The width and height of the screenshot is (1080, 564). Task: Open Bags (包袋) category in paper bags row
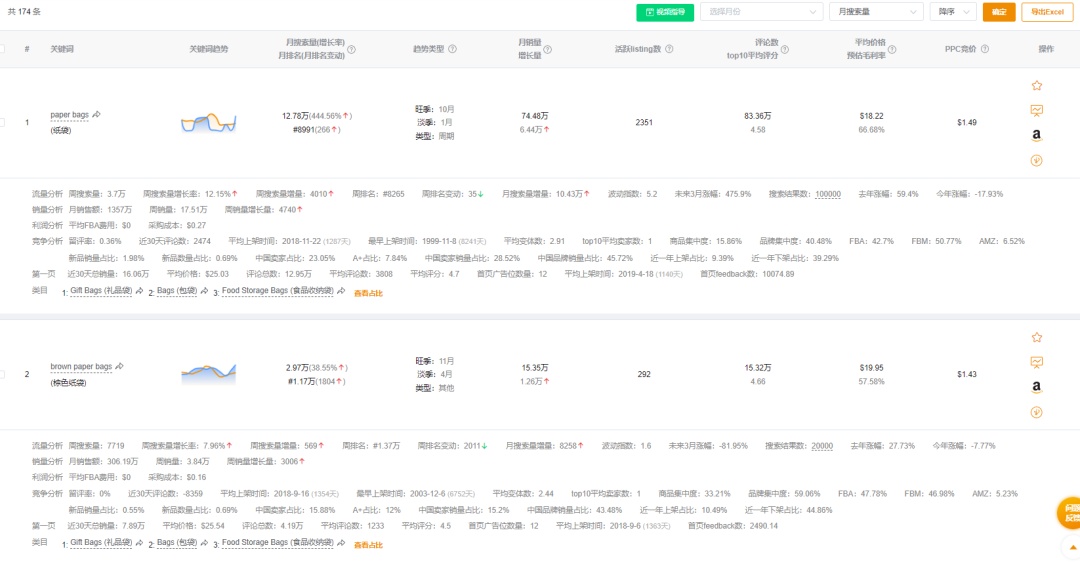[177, 291]
